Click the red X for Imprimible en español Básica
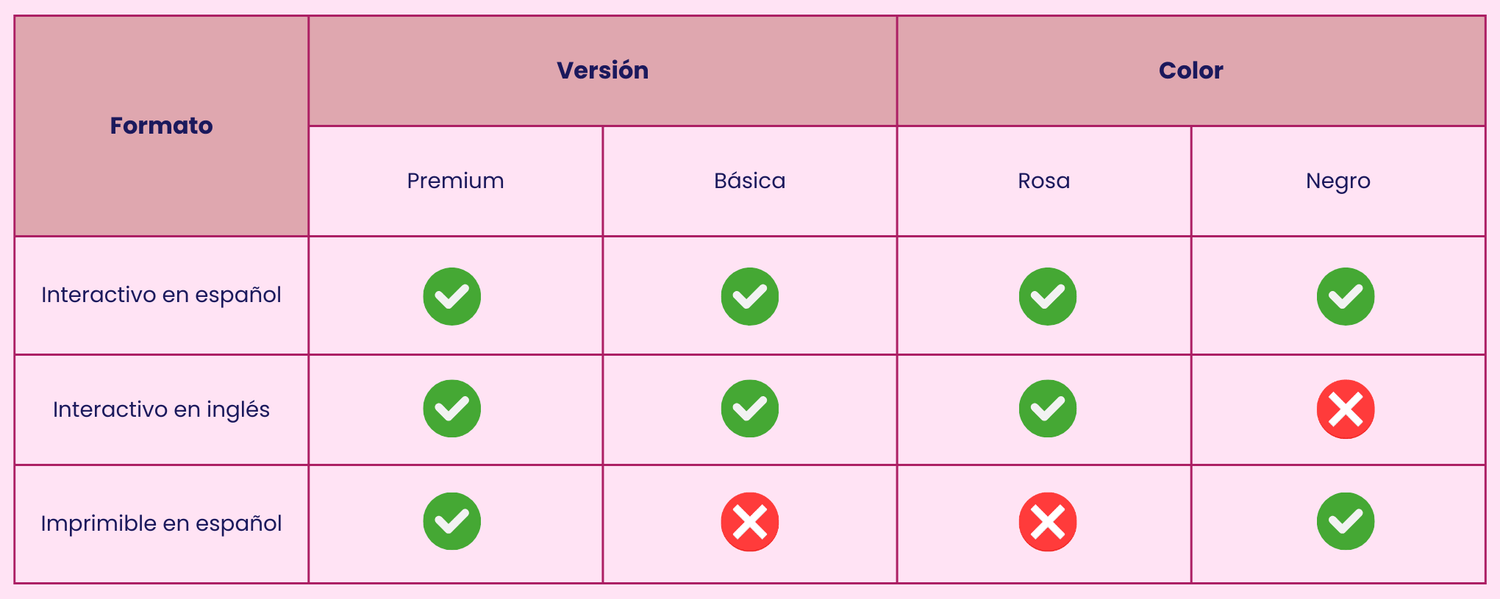 [x=750, y=522]
